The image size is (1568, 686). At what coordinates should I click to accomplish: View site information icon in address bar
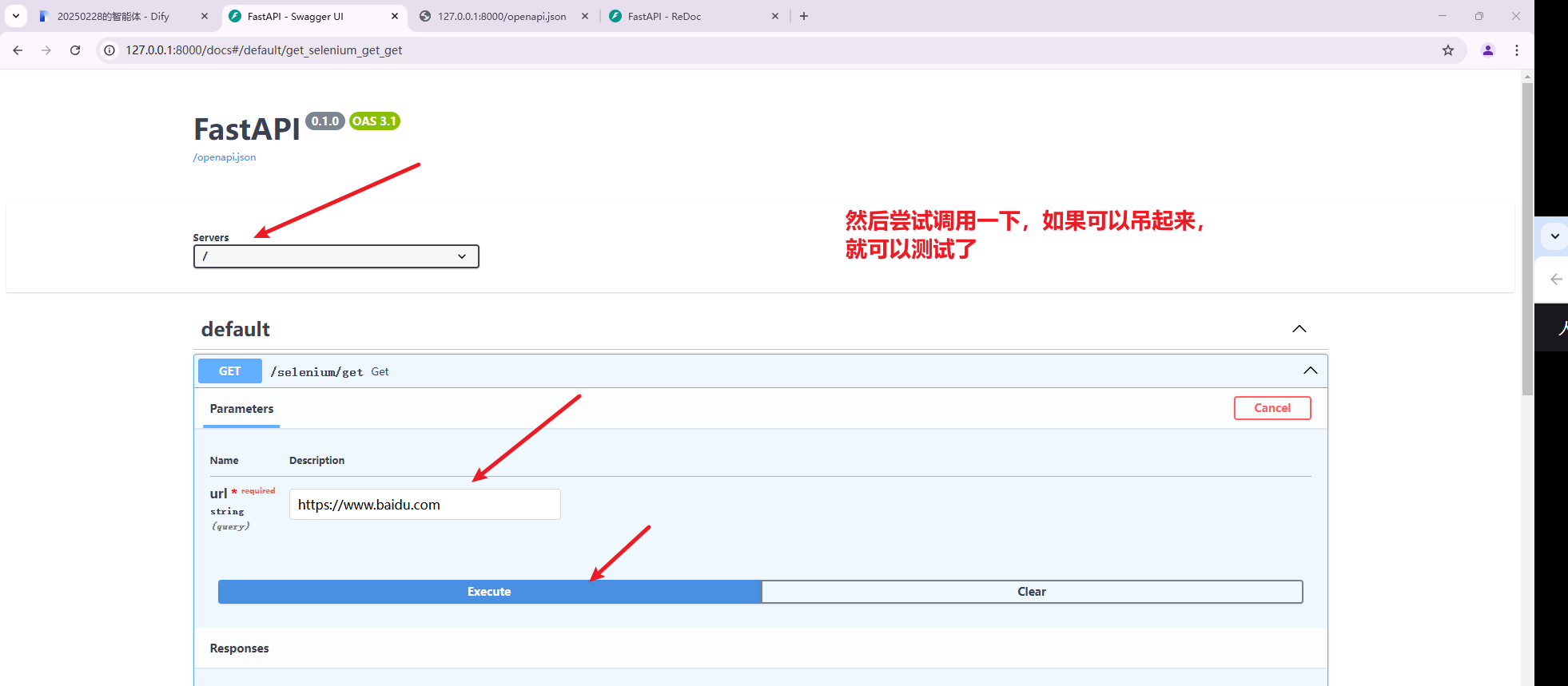point(110,50)
